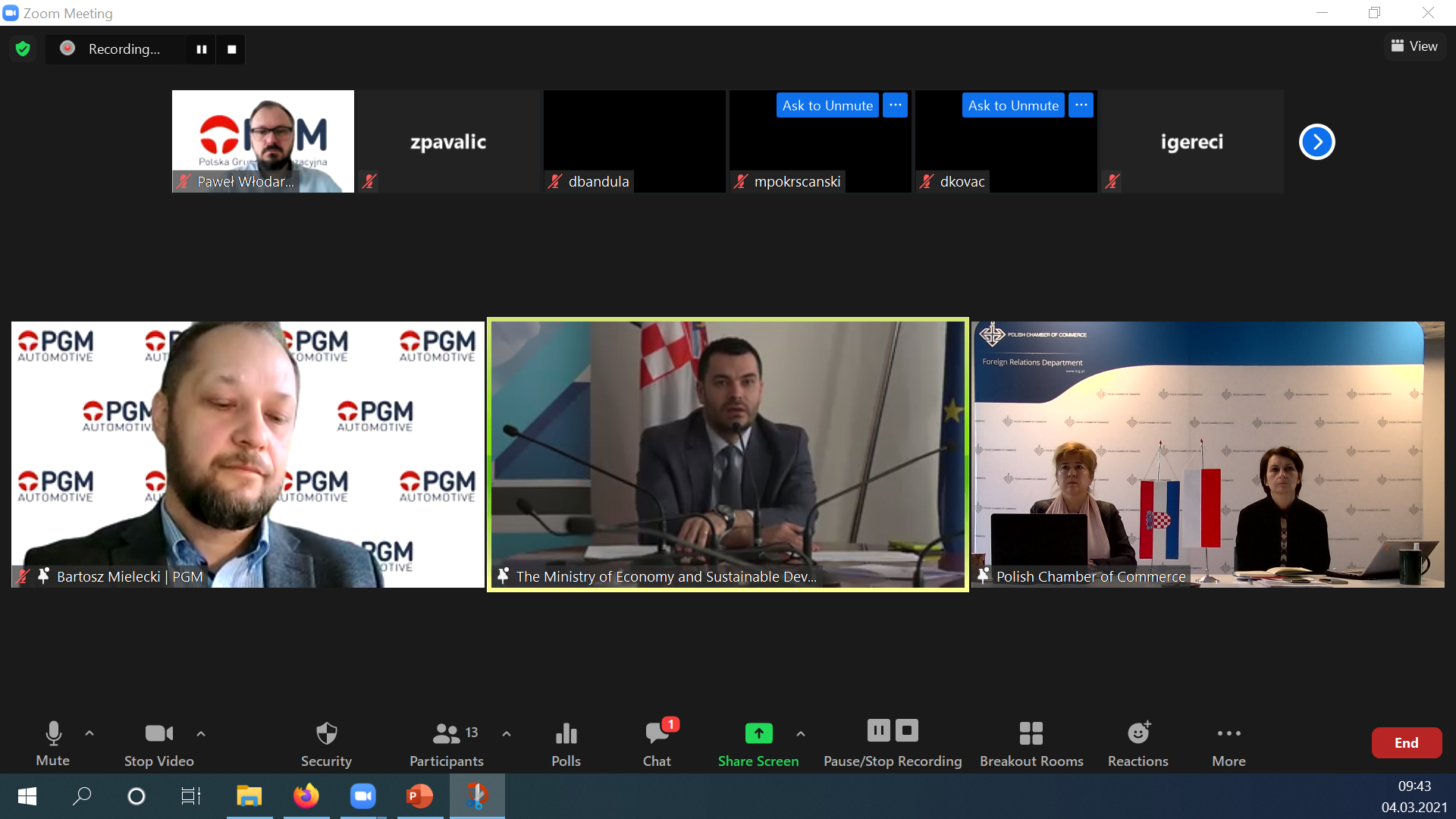
Task: Stop Video camera toggle
Action: (x=158, y=733)
